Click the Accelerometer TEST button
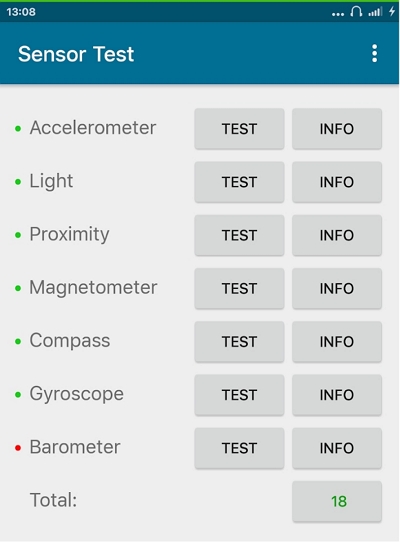 239,129
